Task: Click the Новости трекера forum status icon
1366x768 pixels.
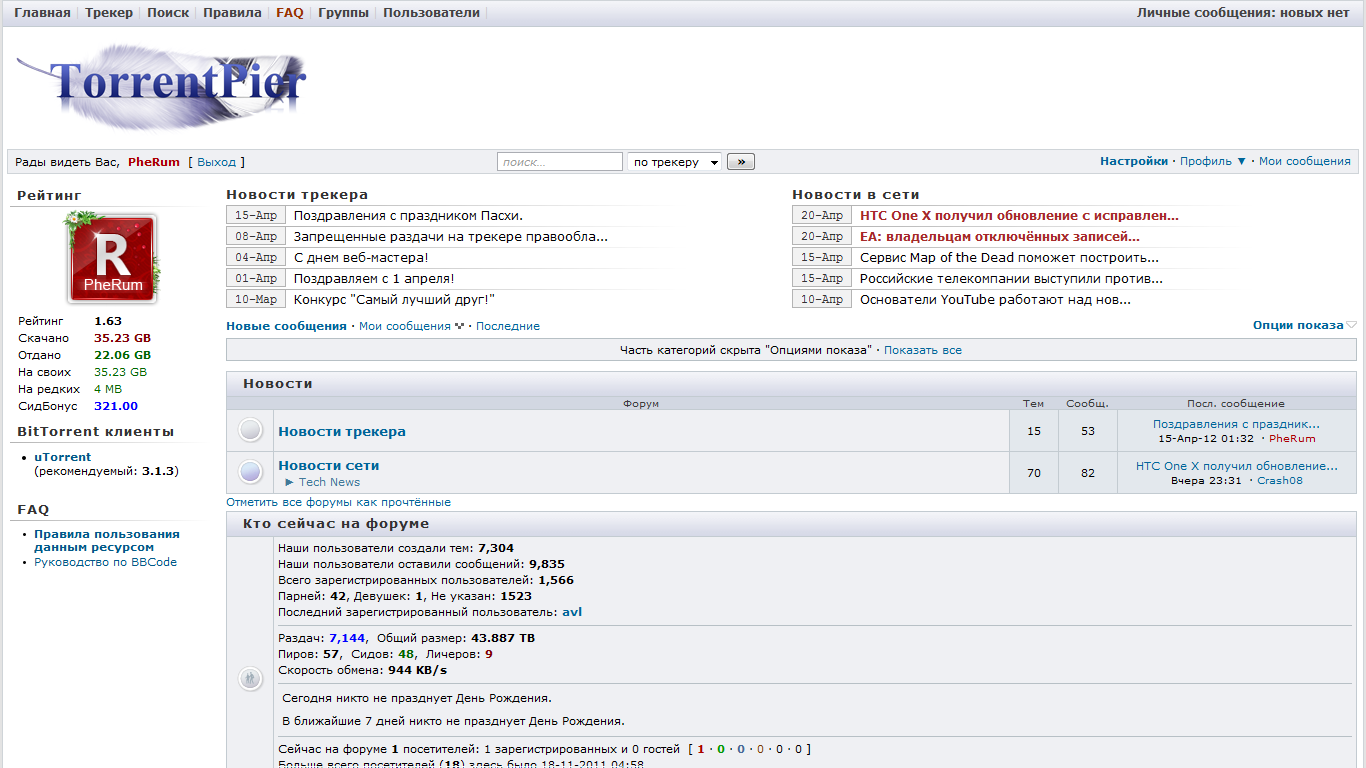Action: [250, 431]
